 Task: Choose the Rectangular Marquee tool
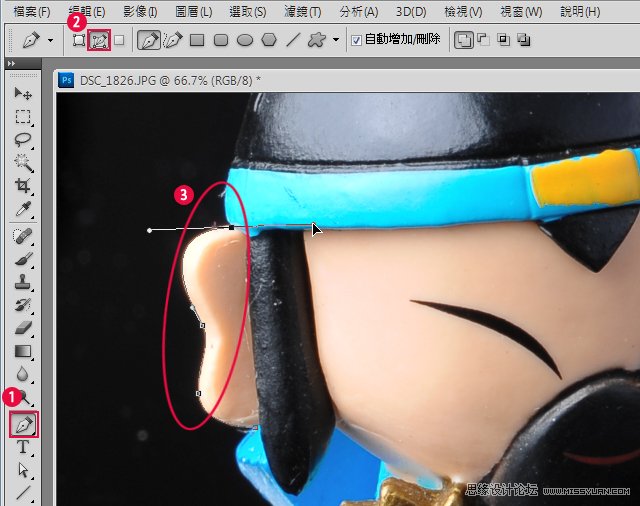23,116
